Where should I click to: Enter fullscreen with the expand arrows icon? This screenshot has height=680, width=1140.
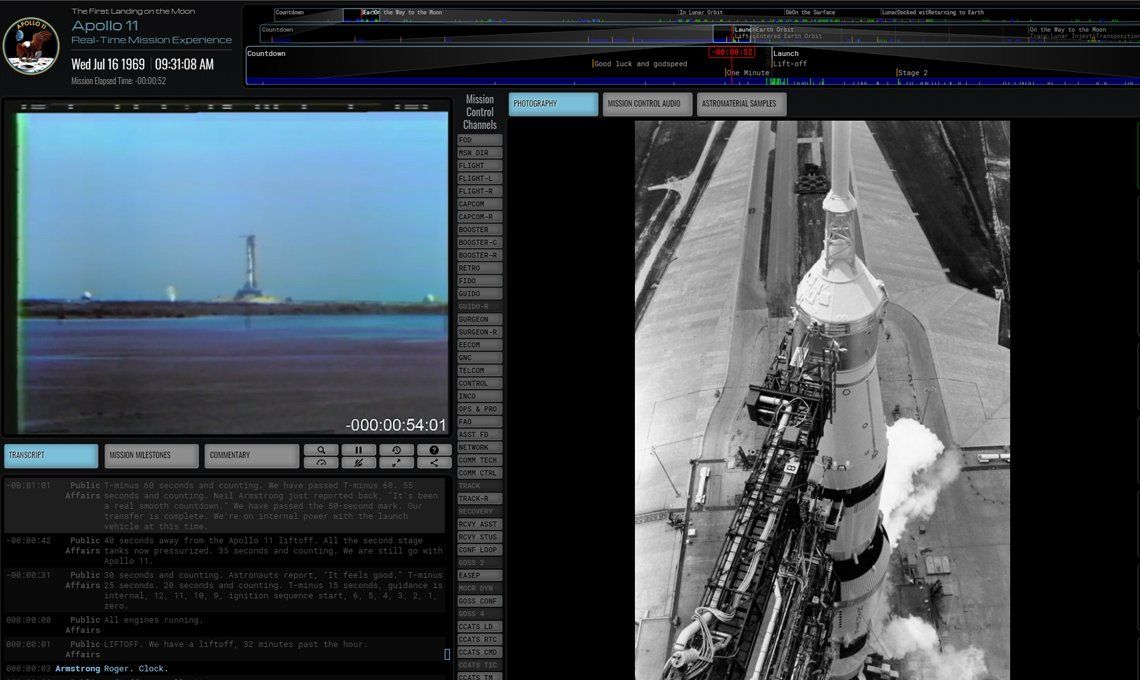[396, 463]
